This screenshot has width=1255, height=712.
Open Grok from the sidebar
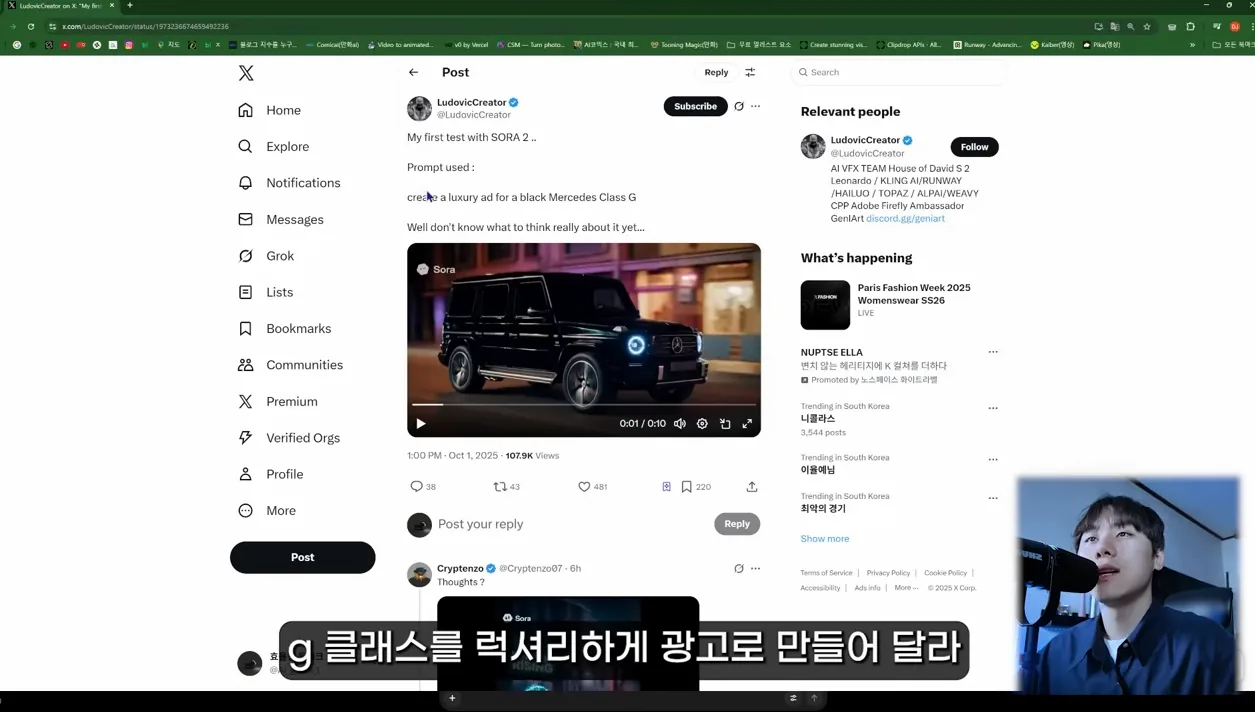266,256
